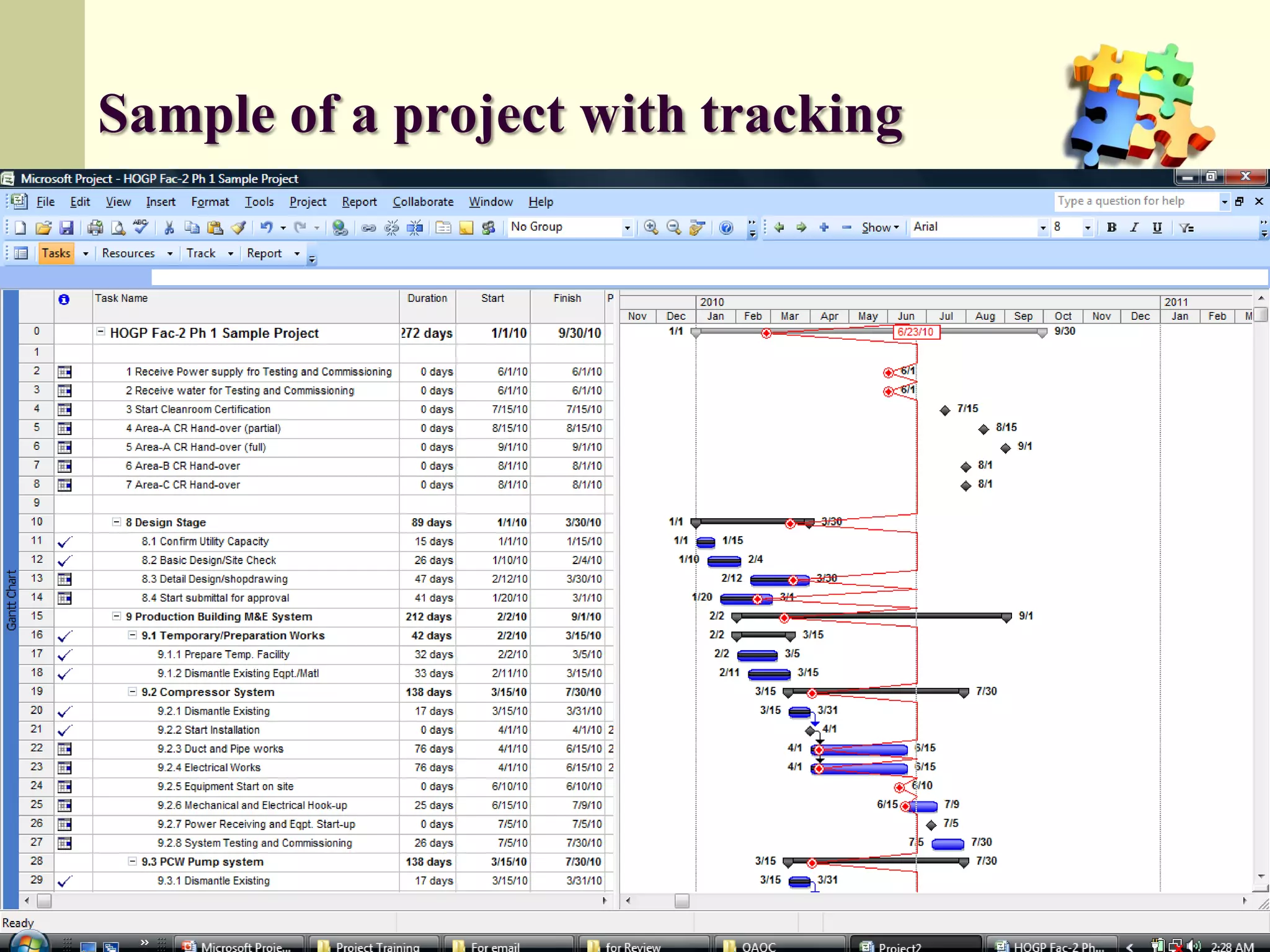Image resolution: width=1270 pixels, height=952 pixels.
Task: Run the spelling check icon
Action: coord(141,227)
